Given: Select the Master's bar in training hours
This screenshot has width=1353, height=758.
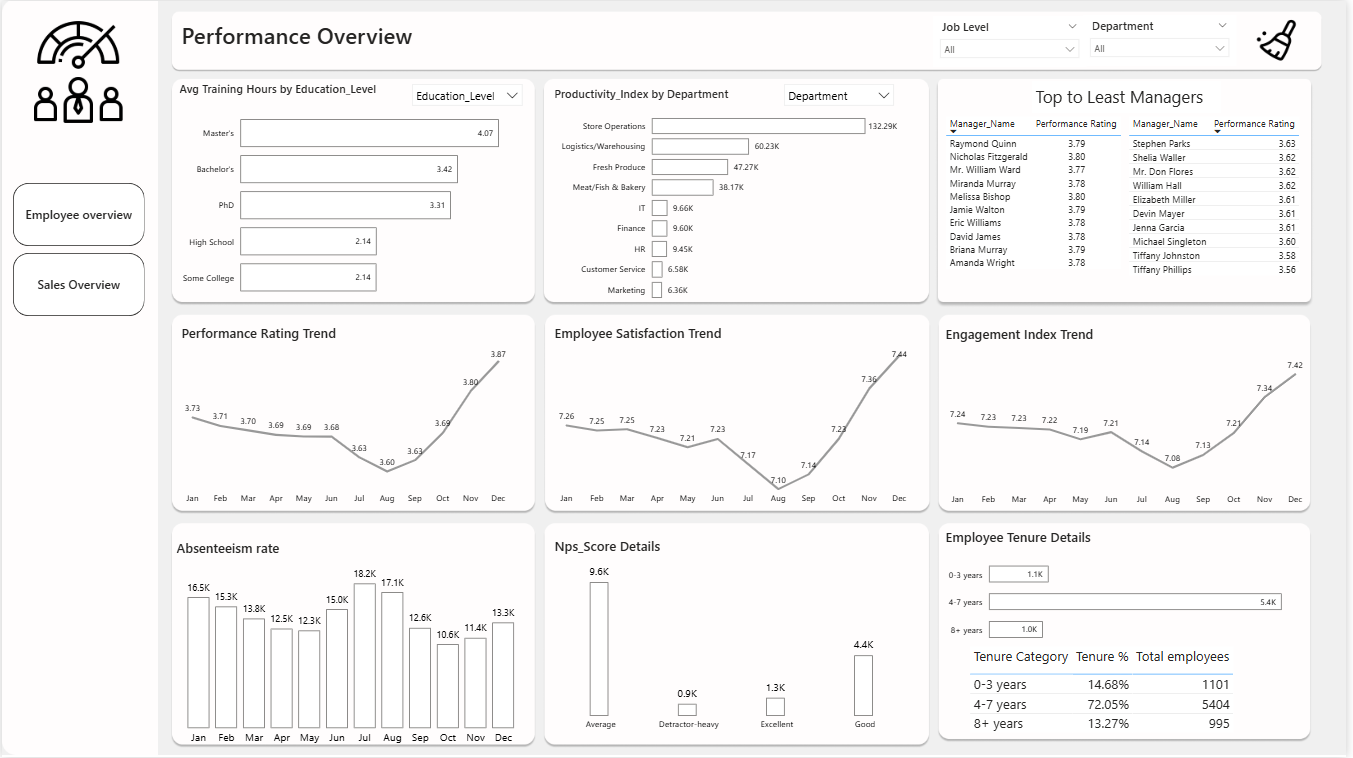Looking at the screenshot, I should pyautogui.click(x=369, y=133).
